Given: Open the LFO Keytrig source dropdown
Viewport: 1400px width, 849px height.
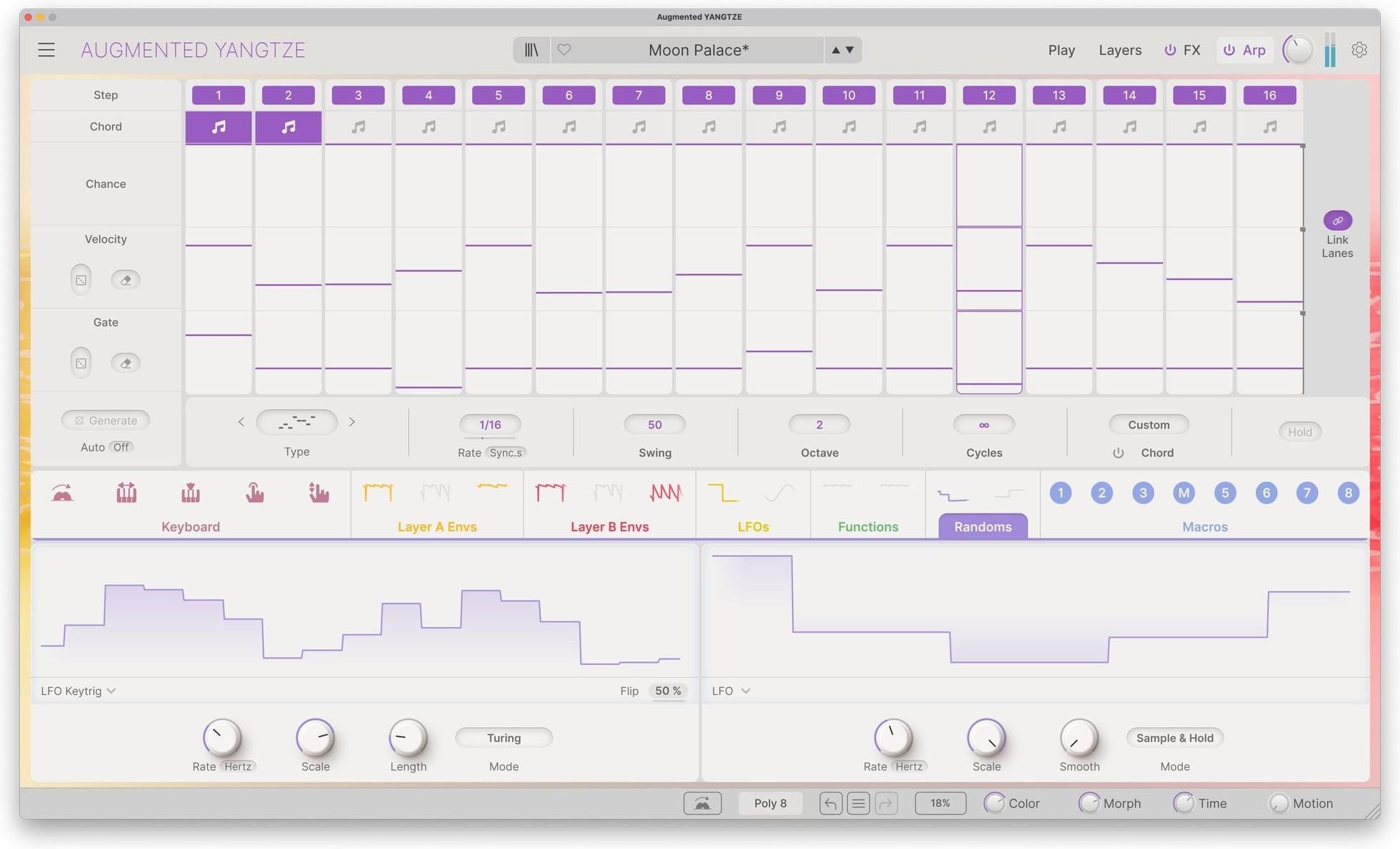Looking at the screenshot, I should 77,690.
